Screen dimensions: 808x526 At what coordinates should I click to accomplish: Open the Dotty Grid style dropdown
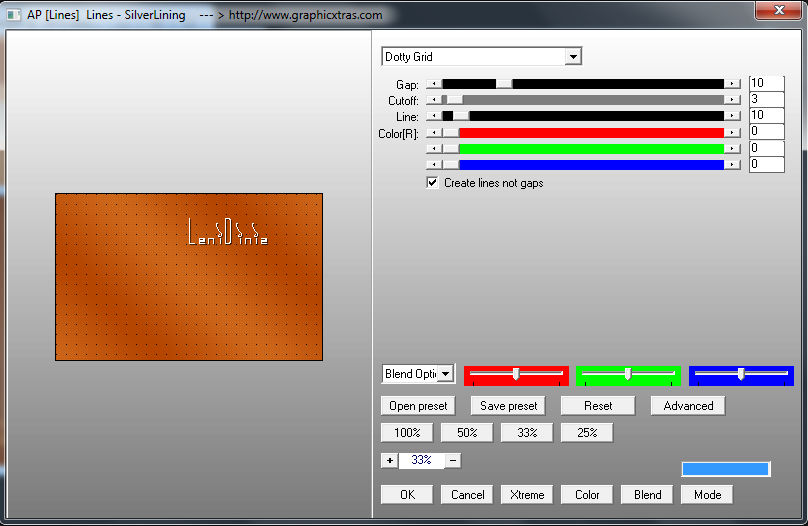[573, 57]
